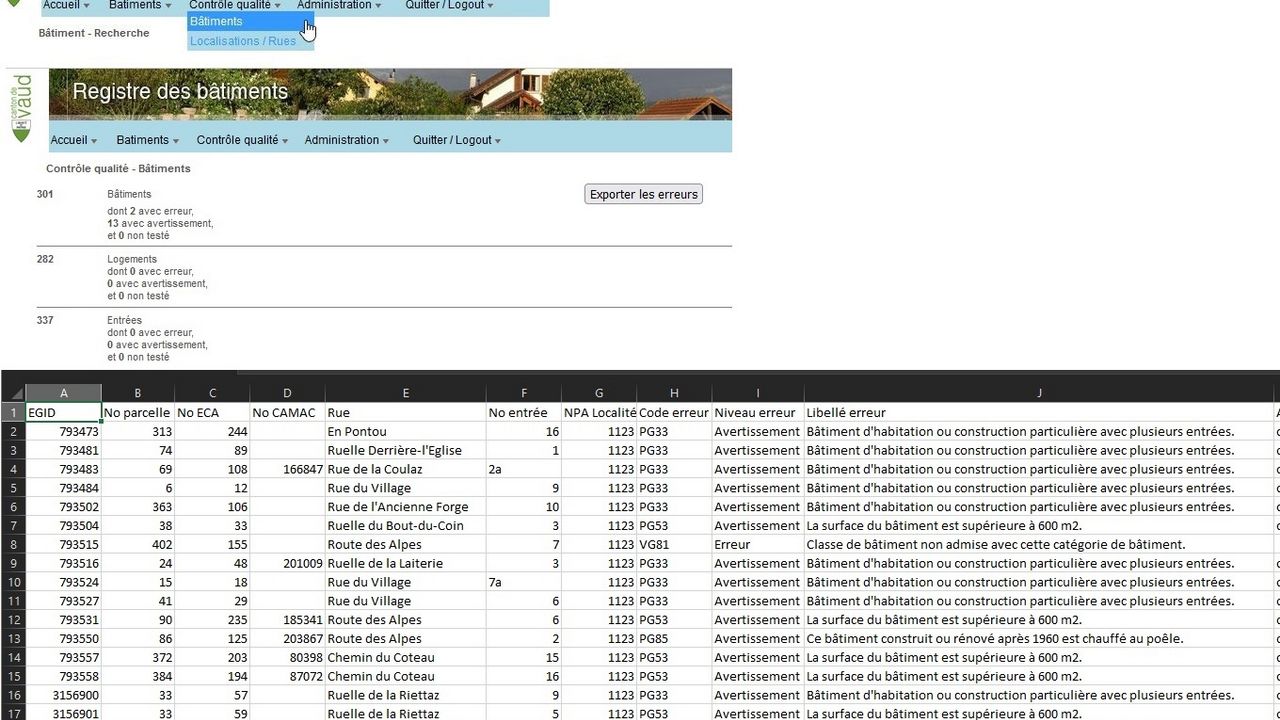Select the column J header
This screenshot has height=720, width=1280.
1039,393
